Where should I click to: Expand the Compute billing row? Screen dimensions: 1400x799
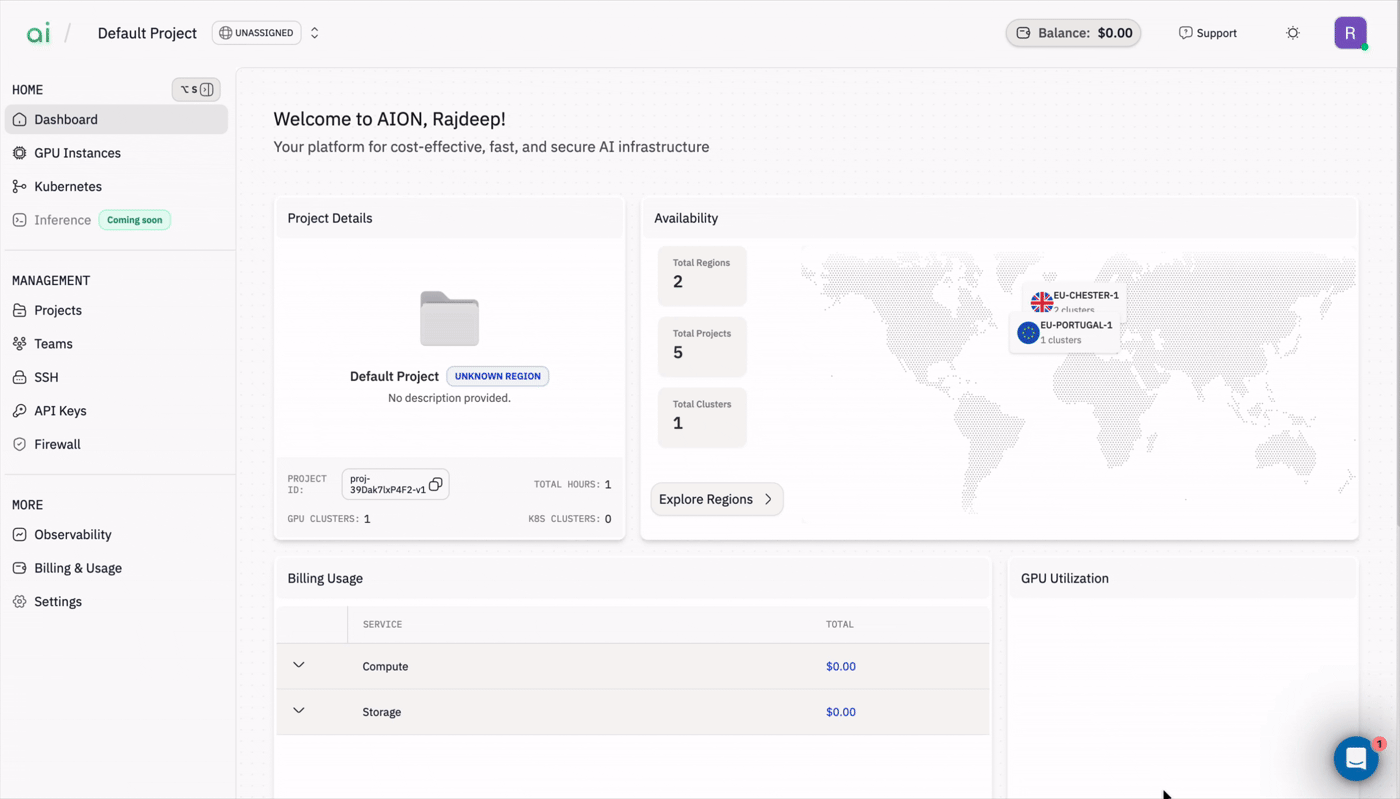(x=299, y=665)
